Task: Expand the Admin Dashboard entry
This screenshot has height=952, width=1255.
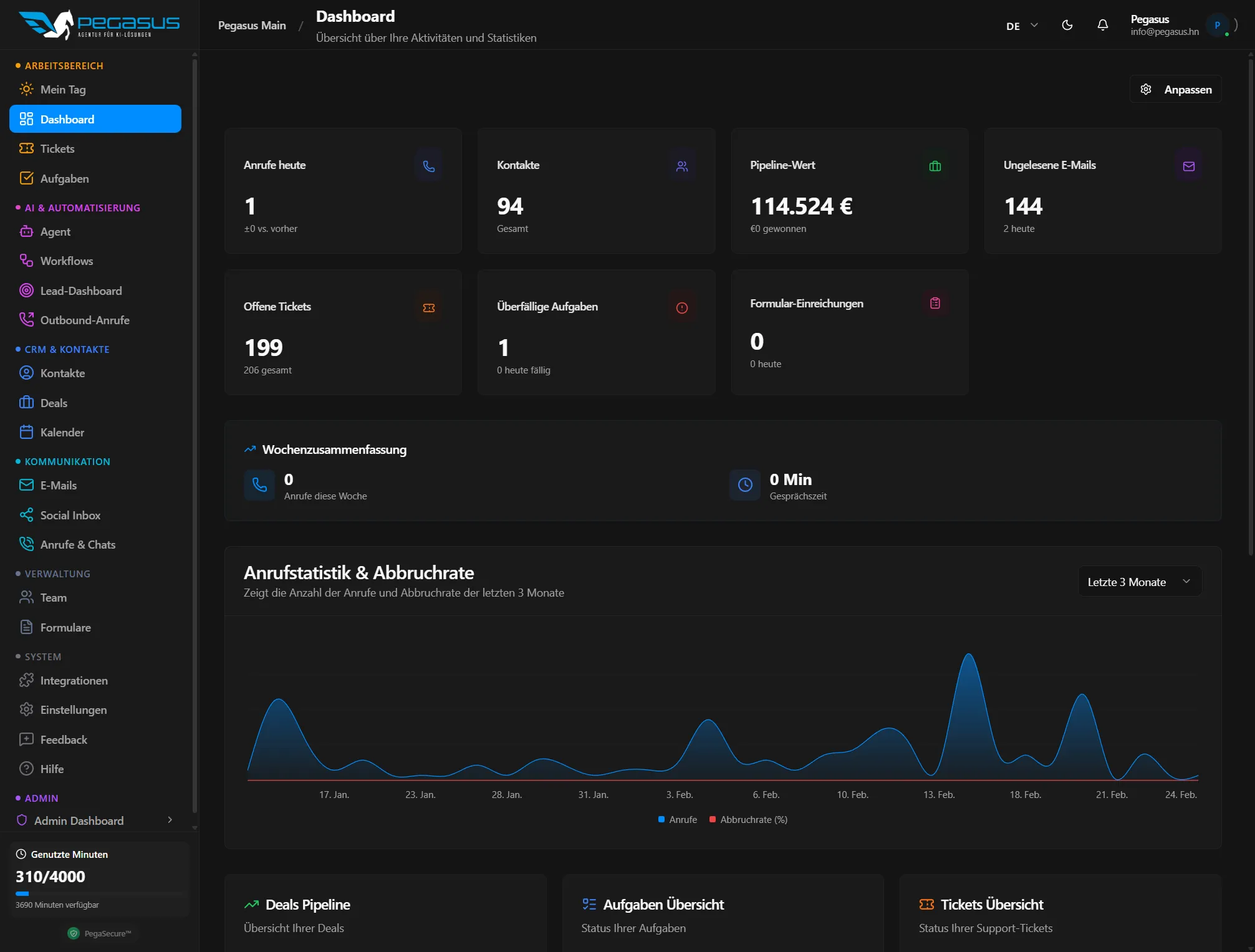Action: click(x=169, y=821)
